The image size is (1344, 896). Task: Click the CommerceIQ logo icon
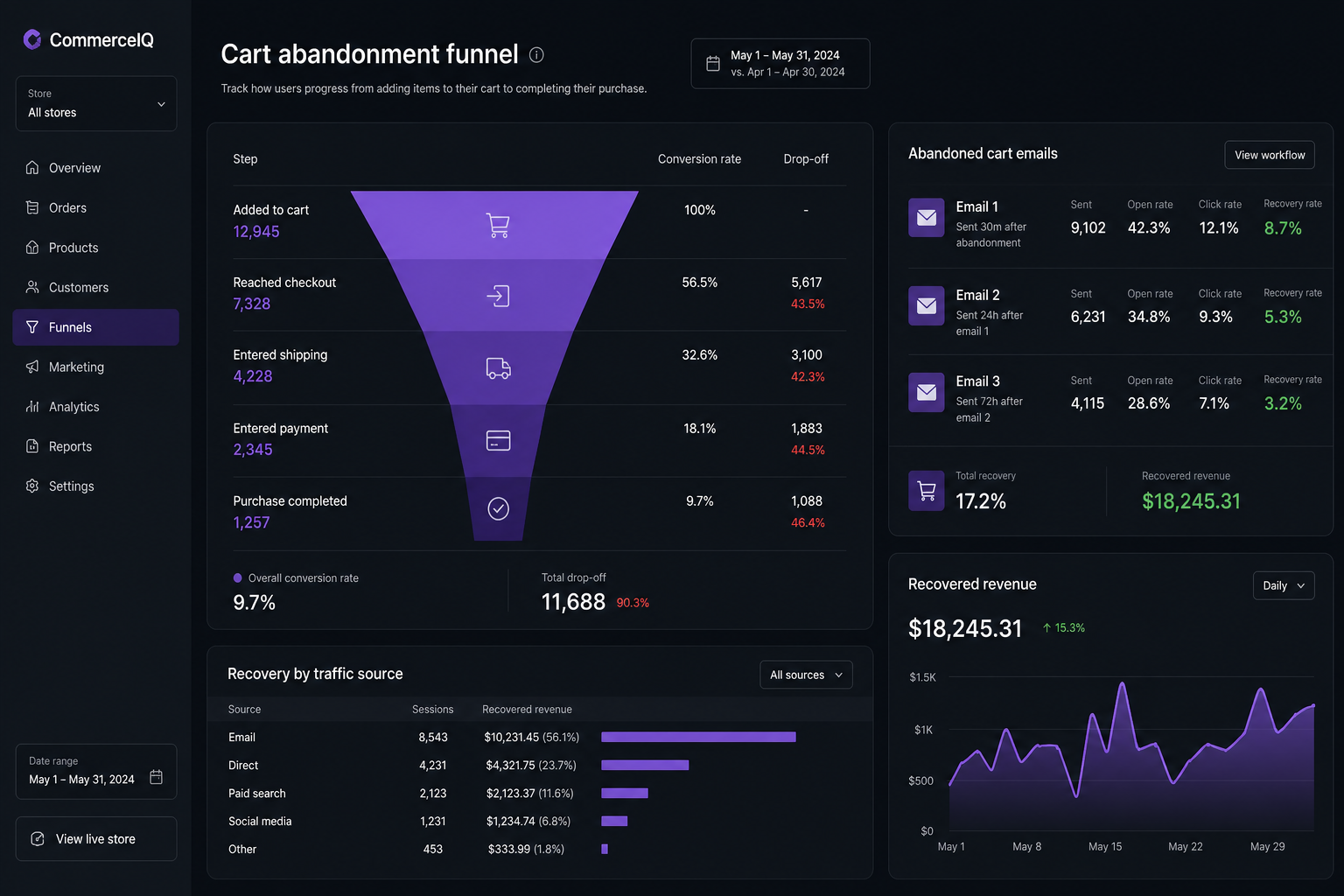pos(32,39)
